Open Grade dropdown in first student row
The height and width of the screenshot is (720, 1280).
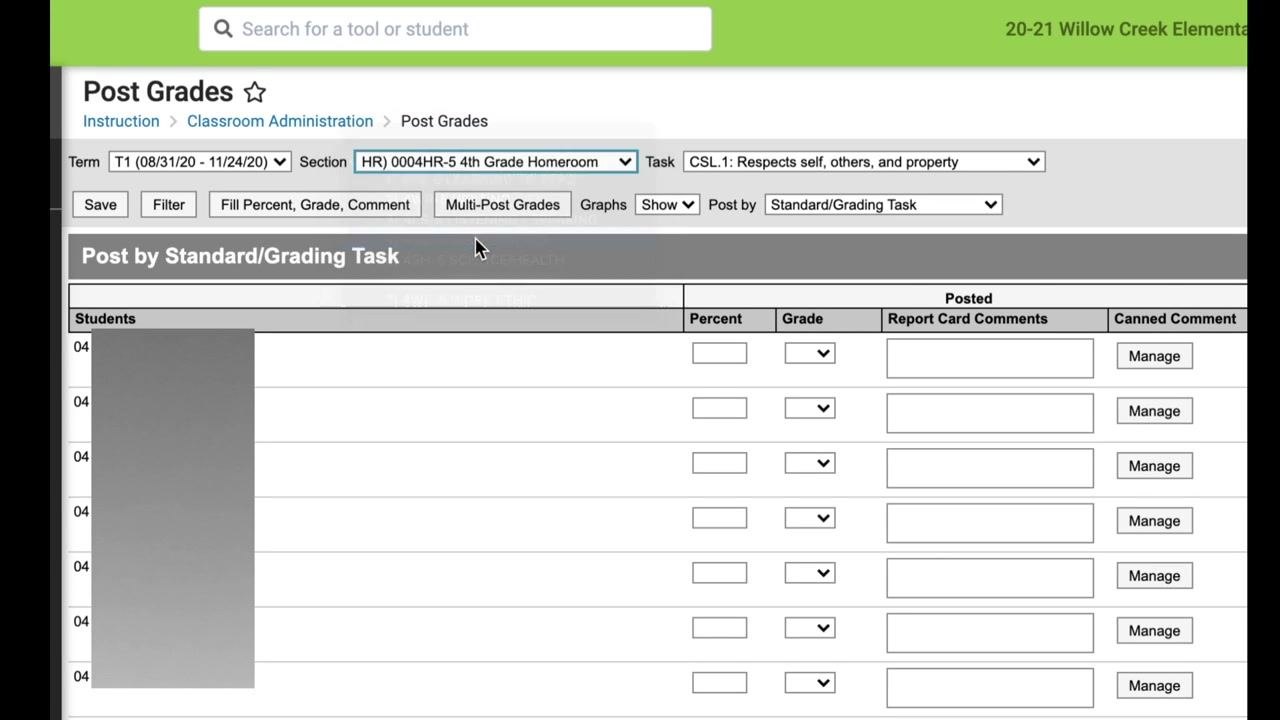pyautogui.click(x=810, y=353)
